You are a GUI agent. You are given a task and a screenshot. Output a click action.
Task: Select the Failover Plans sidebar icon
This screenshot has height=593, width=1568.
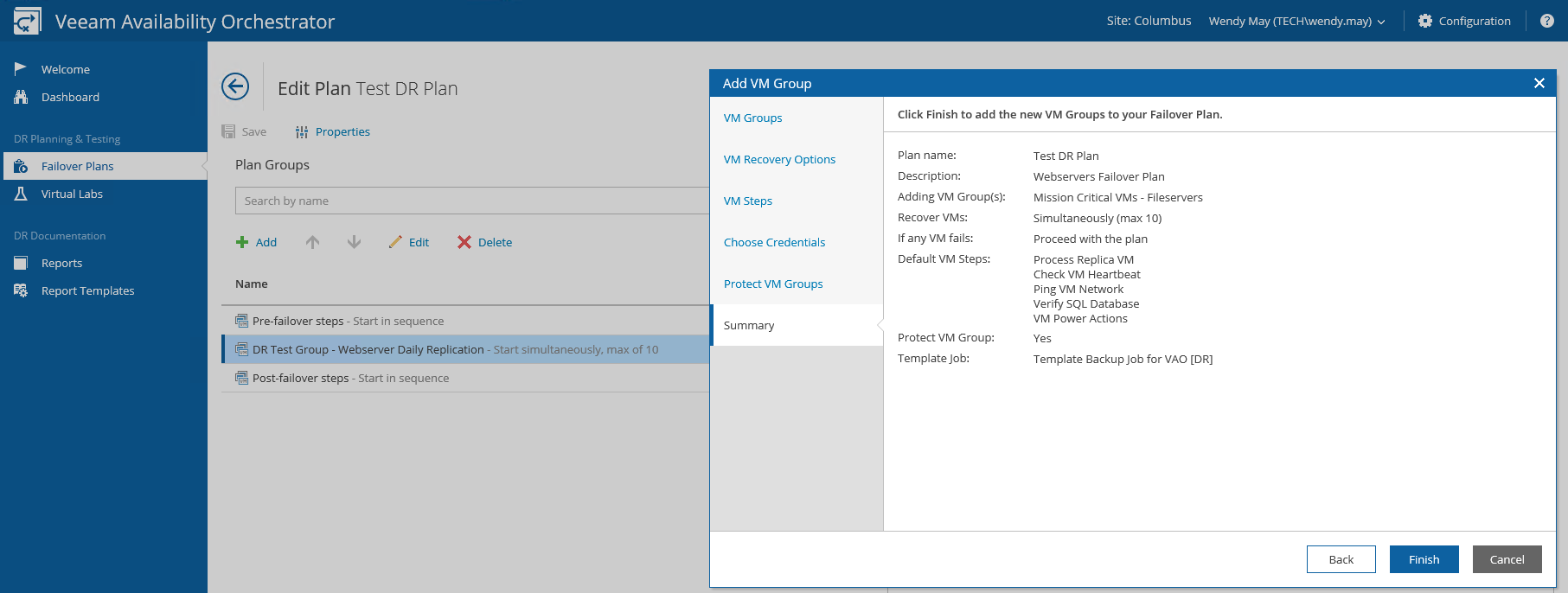(x=21, y=166)
